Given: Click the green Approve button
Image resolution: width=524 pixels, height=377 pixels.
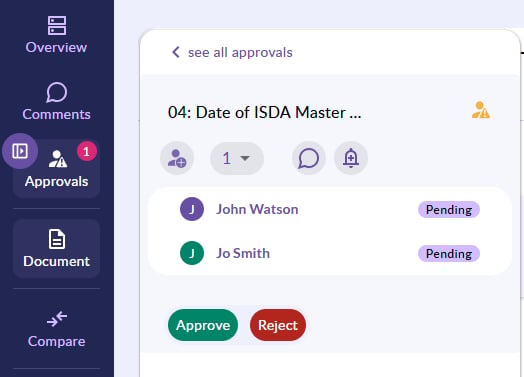Looking at the screenshot, I should [x=203, y=325].
